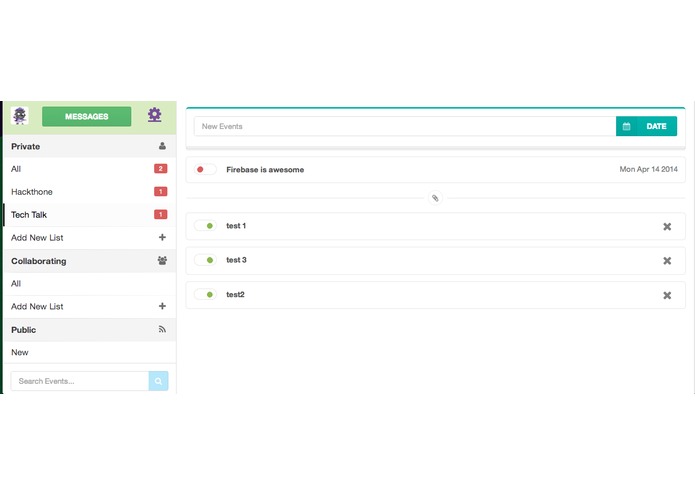Open the test2 event text
Image resolution: width=695 pixels, height=494 pixels.
pyautogui.click(x=235, y=295)
